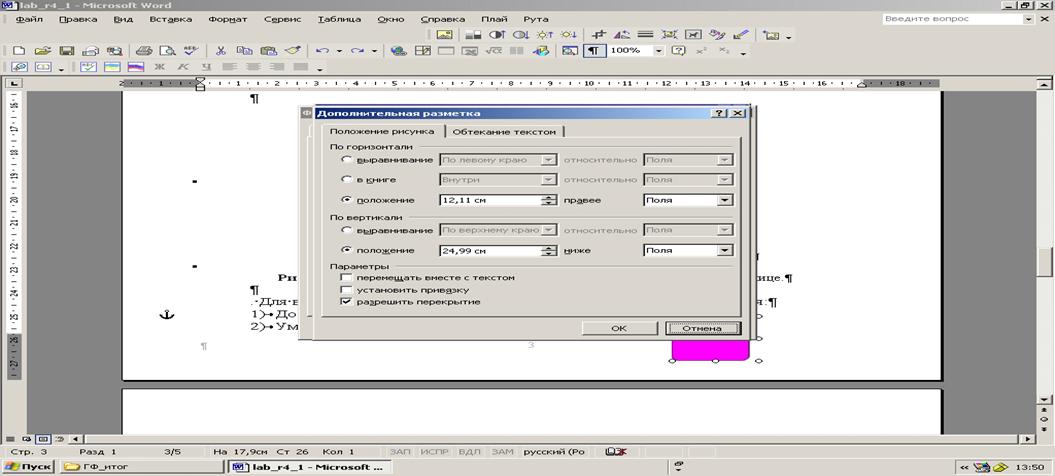Screen dimensions: 1055x476
Task: Open the 'правее' Поля dropdown
Action: tap(725, 200)
